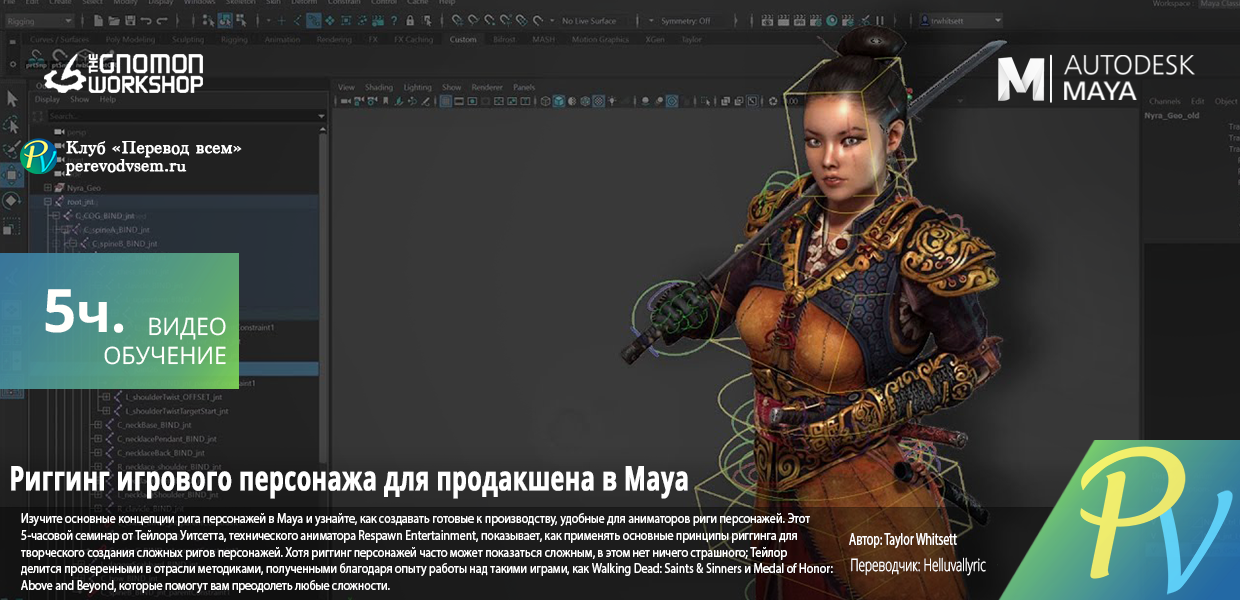Select by hierarchy mode icon
1240x600 pixels.
click(x=208, y=21)
